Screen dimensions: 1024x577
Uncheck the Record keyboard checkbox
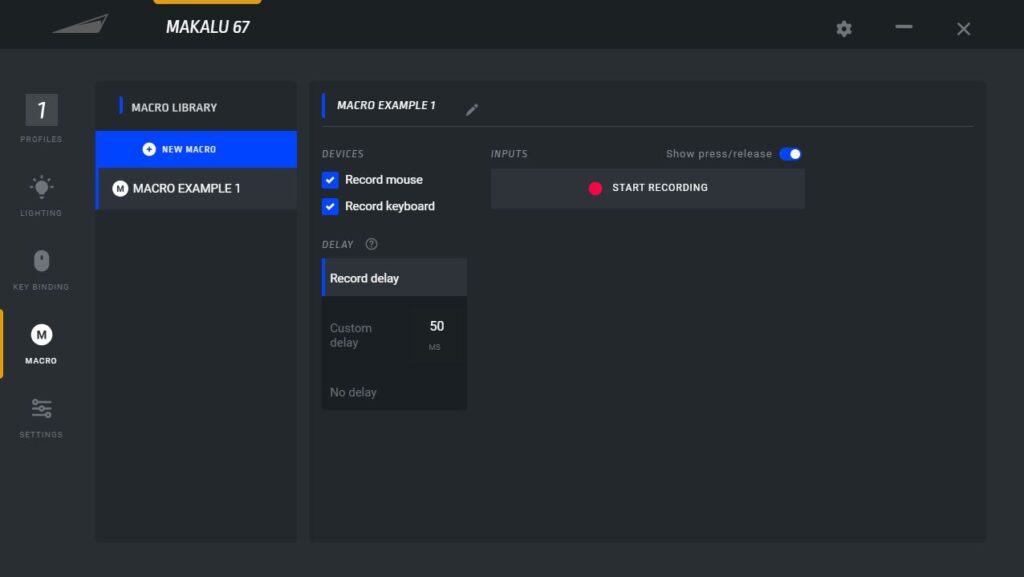click(331, 206)
